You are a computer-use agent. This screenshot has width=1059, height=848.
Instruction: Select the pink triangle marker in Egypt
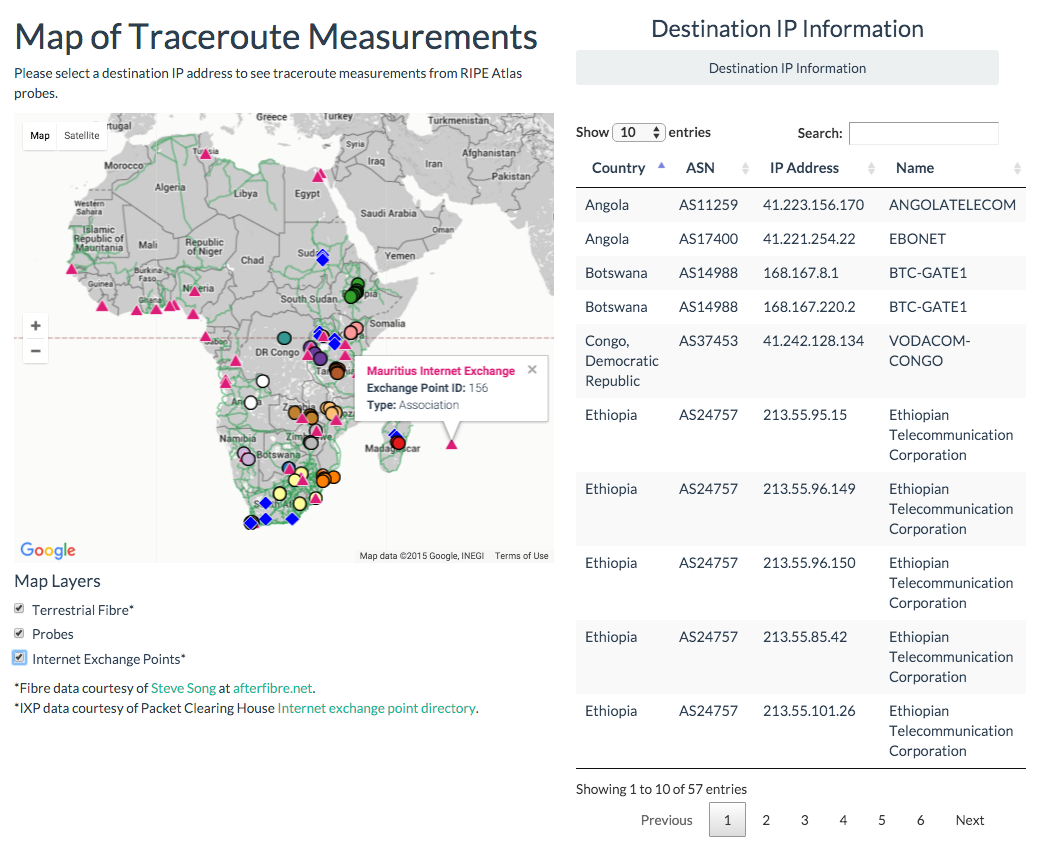[318, 176]
